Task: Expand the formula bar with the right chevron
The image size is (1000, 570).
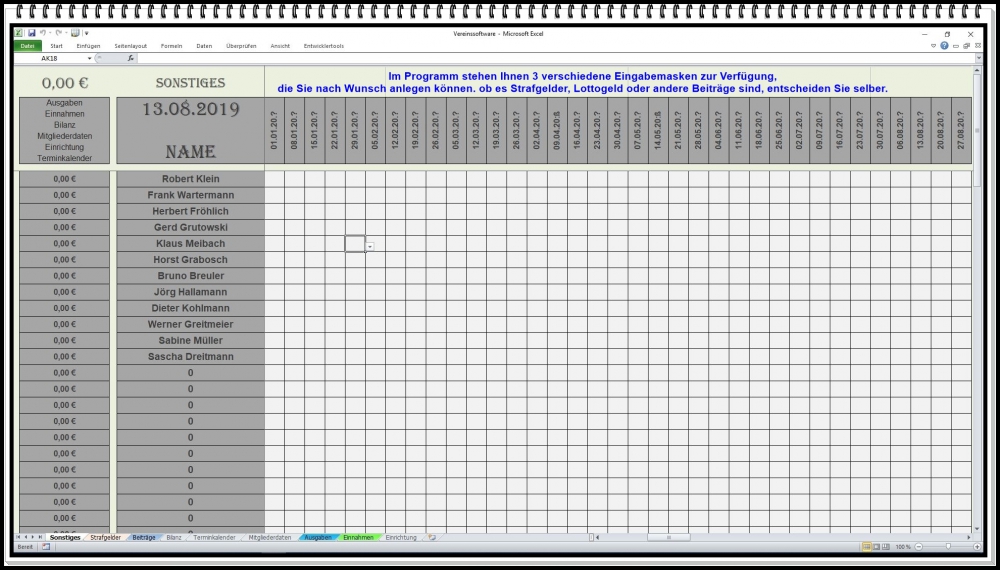Action: [978, 58]
